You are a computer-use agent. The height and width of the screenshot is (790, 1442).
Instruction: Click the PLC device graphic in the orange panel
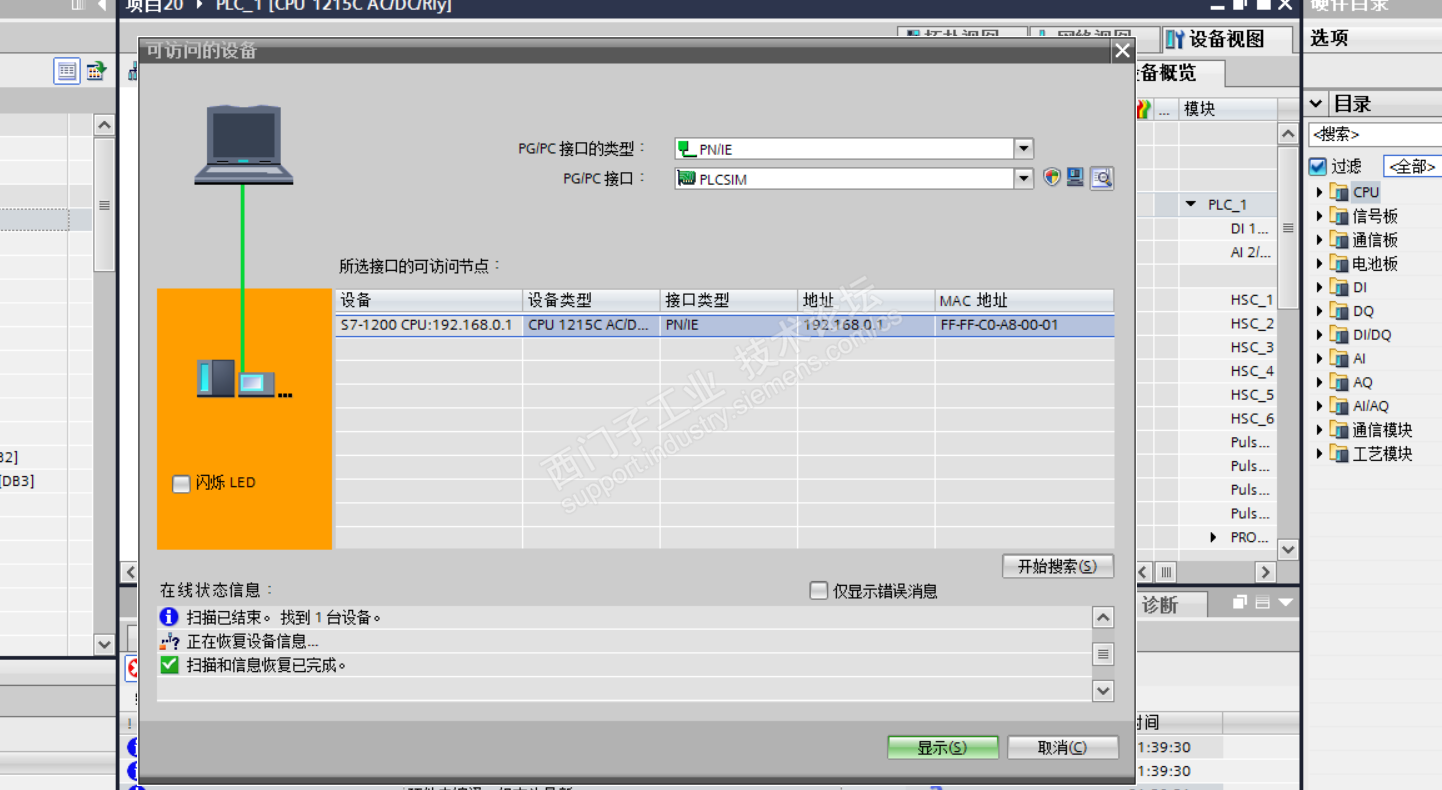click(x=243, y=379)
